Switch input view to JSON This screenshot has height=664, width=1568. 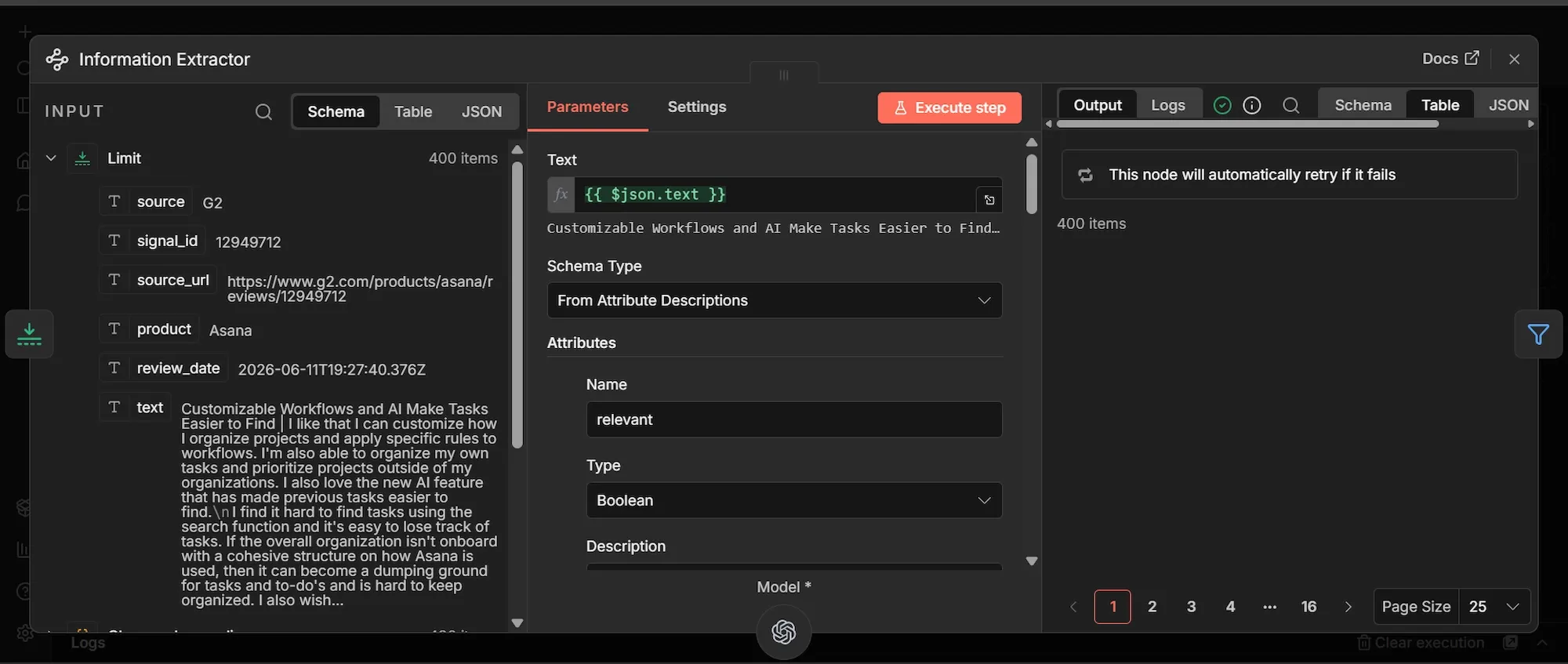(x=481, y=111)
